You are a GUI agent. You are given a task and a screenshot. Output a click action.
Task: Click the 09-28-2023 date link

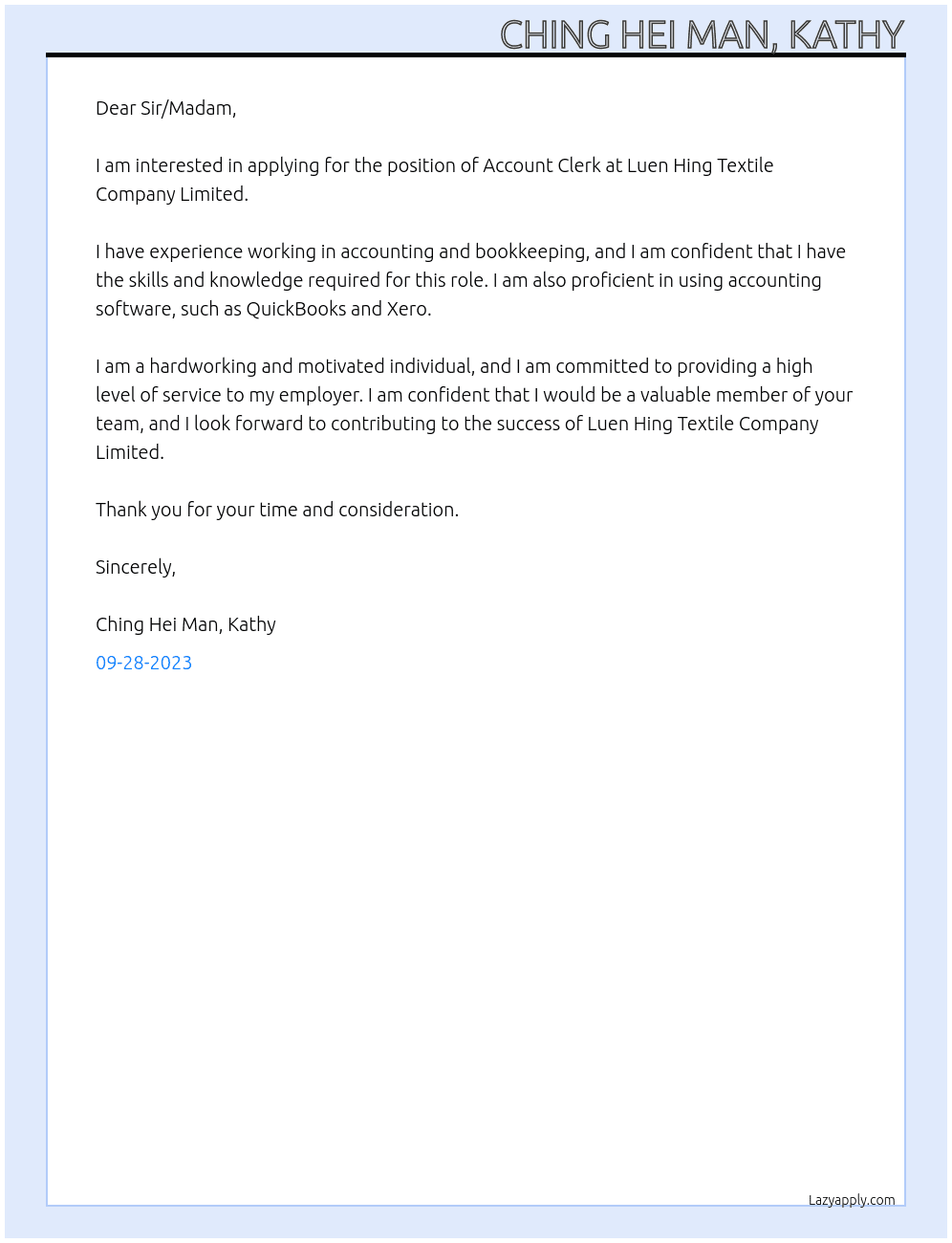click(143, 663)
